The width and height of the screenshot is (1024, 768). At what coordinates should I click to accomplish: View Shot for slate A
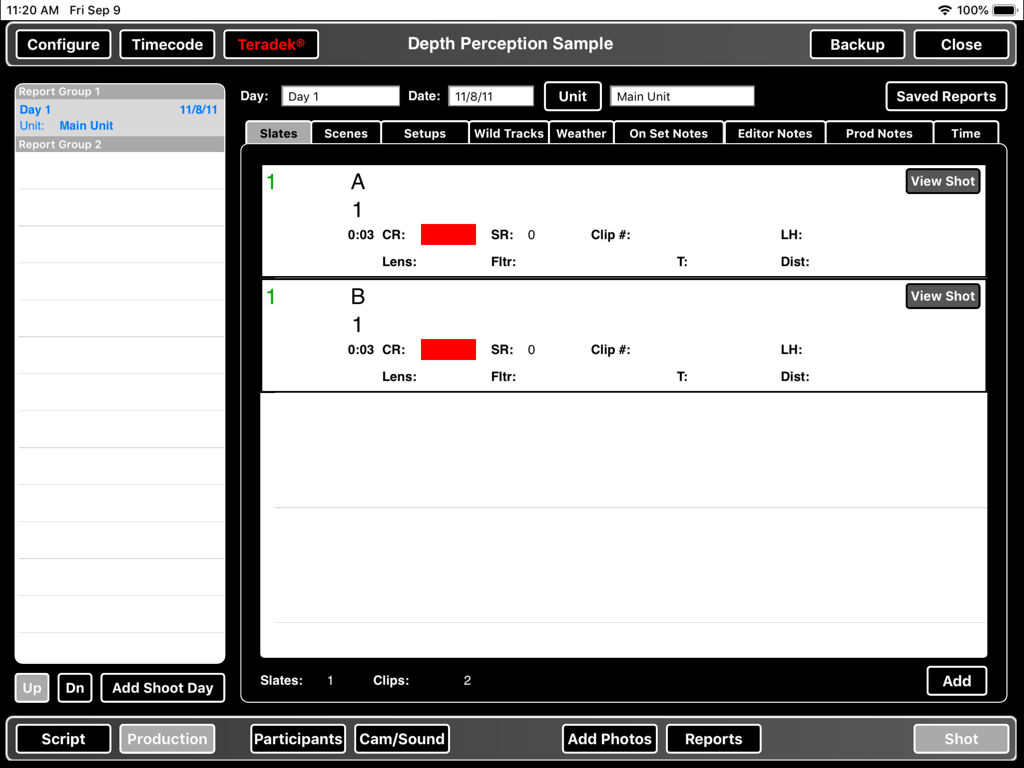(942, 181)
